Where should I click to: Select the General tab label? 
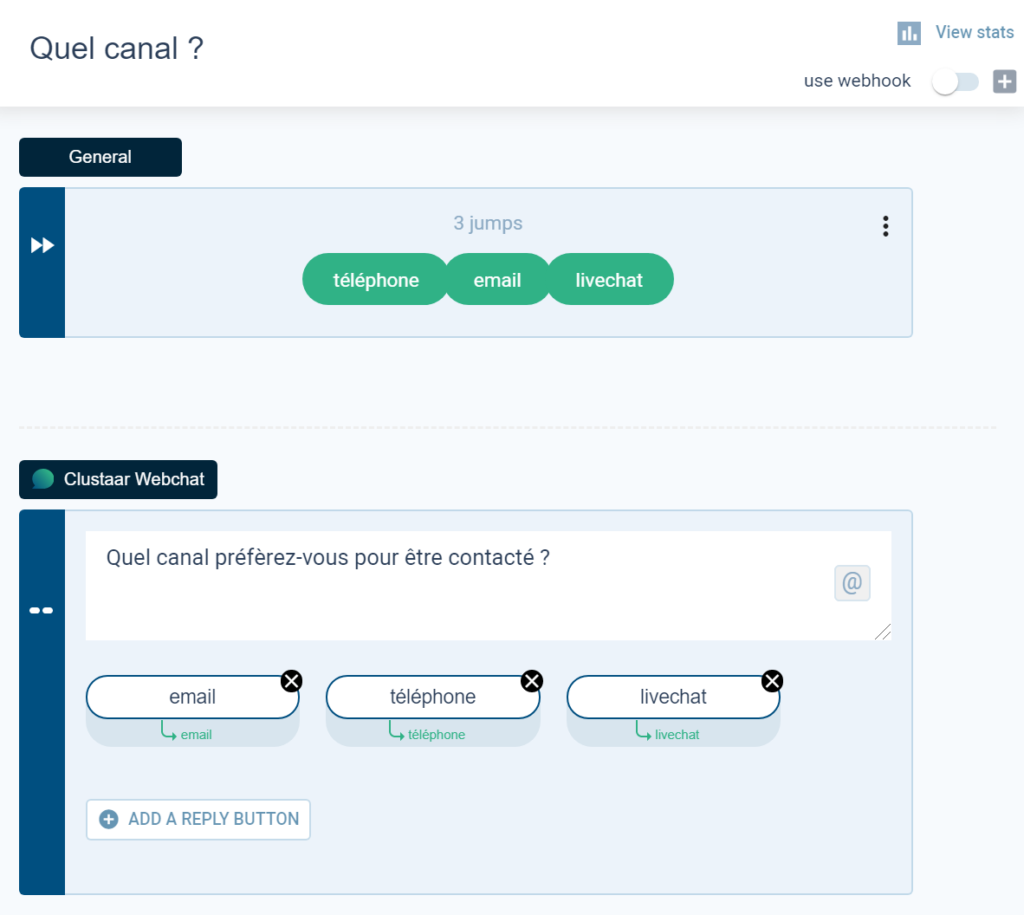point(100,157)
